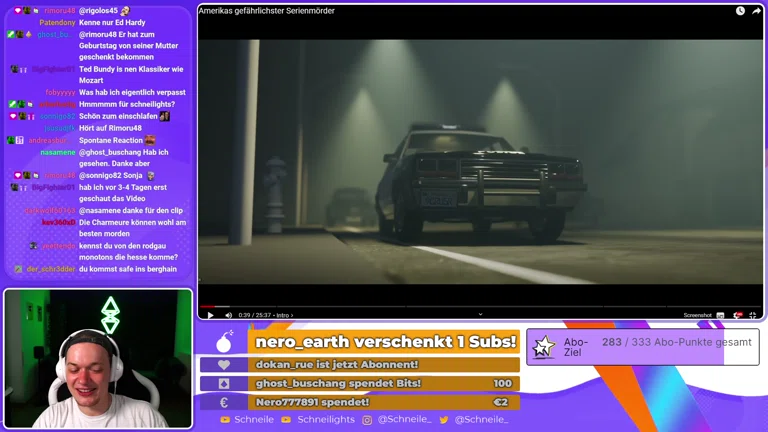The width and height of the screenshot is (768, 432).
Task: Click the YouTube icon next to Schneile
Action: 225,420
